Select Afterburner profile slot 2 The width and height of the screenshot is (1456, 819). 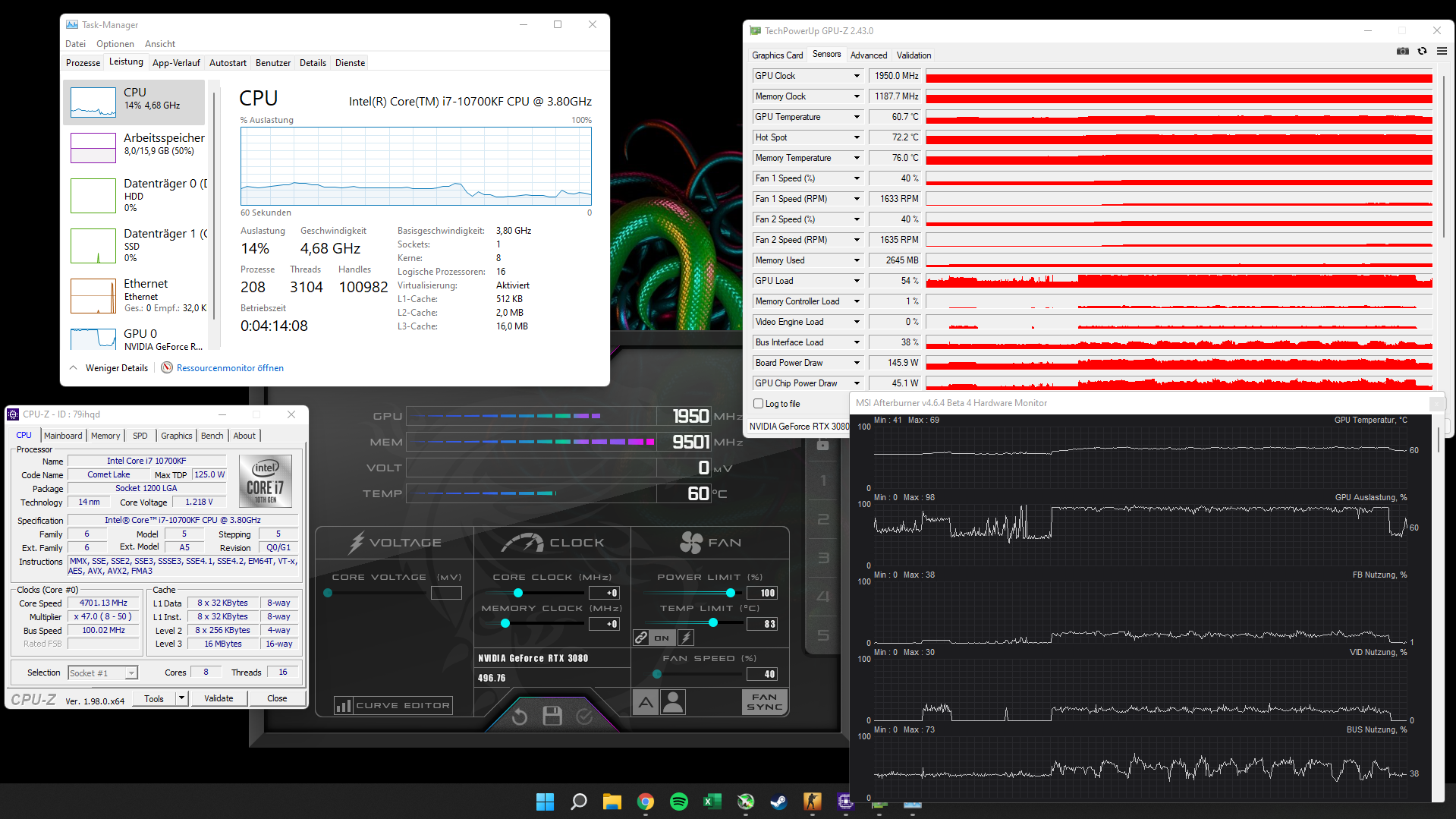pos(823,519)
